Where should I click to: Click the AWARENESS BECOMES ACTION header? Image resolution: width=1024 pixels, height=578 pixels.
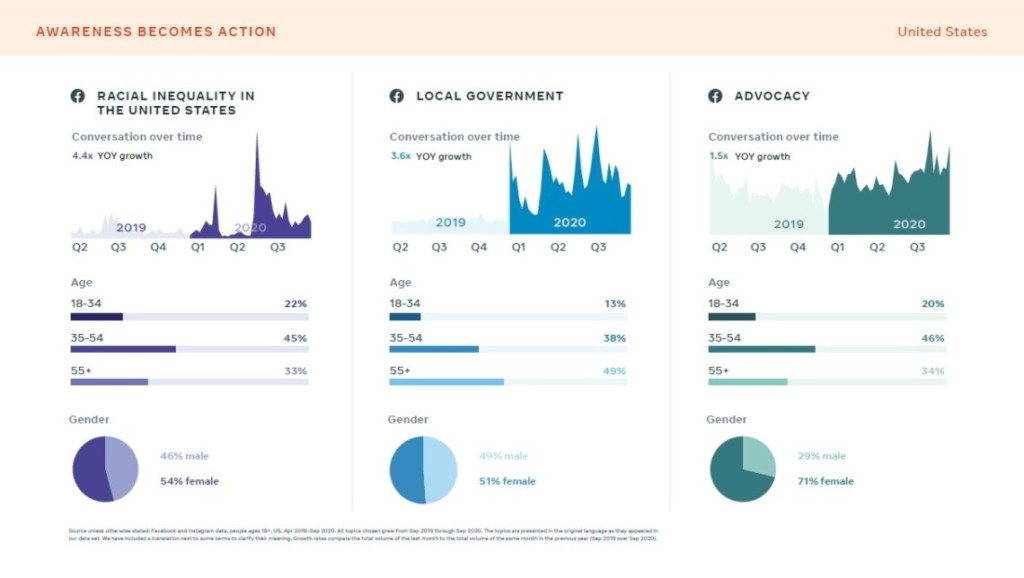coord(153,31)
